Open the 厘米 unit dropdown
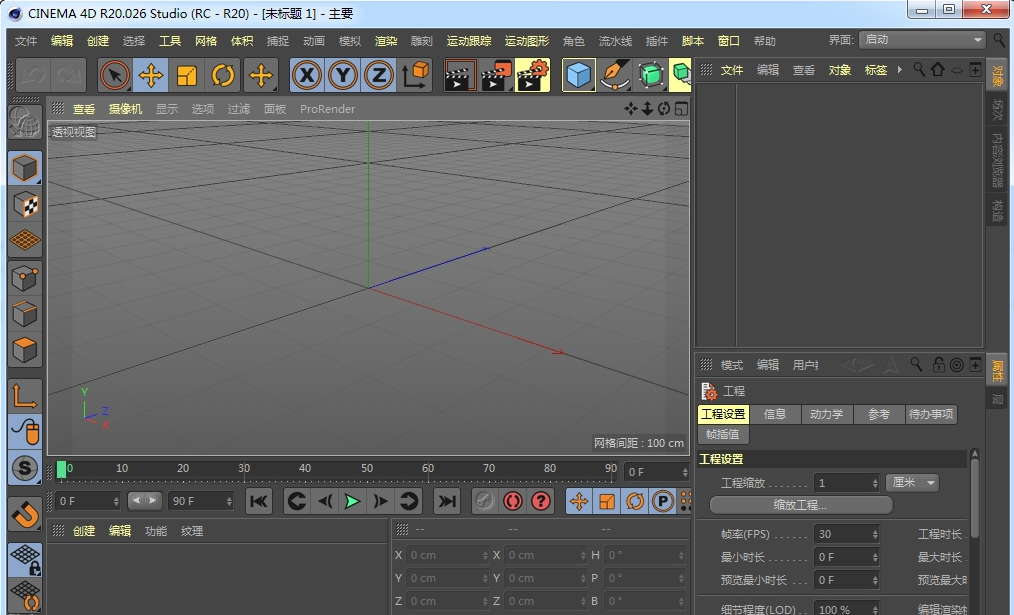The image size is (1014, 615). click(x=913, y=482)
